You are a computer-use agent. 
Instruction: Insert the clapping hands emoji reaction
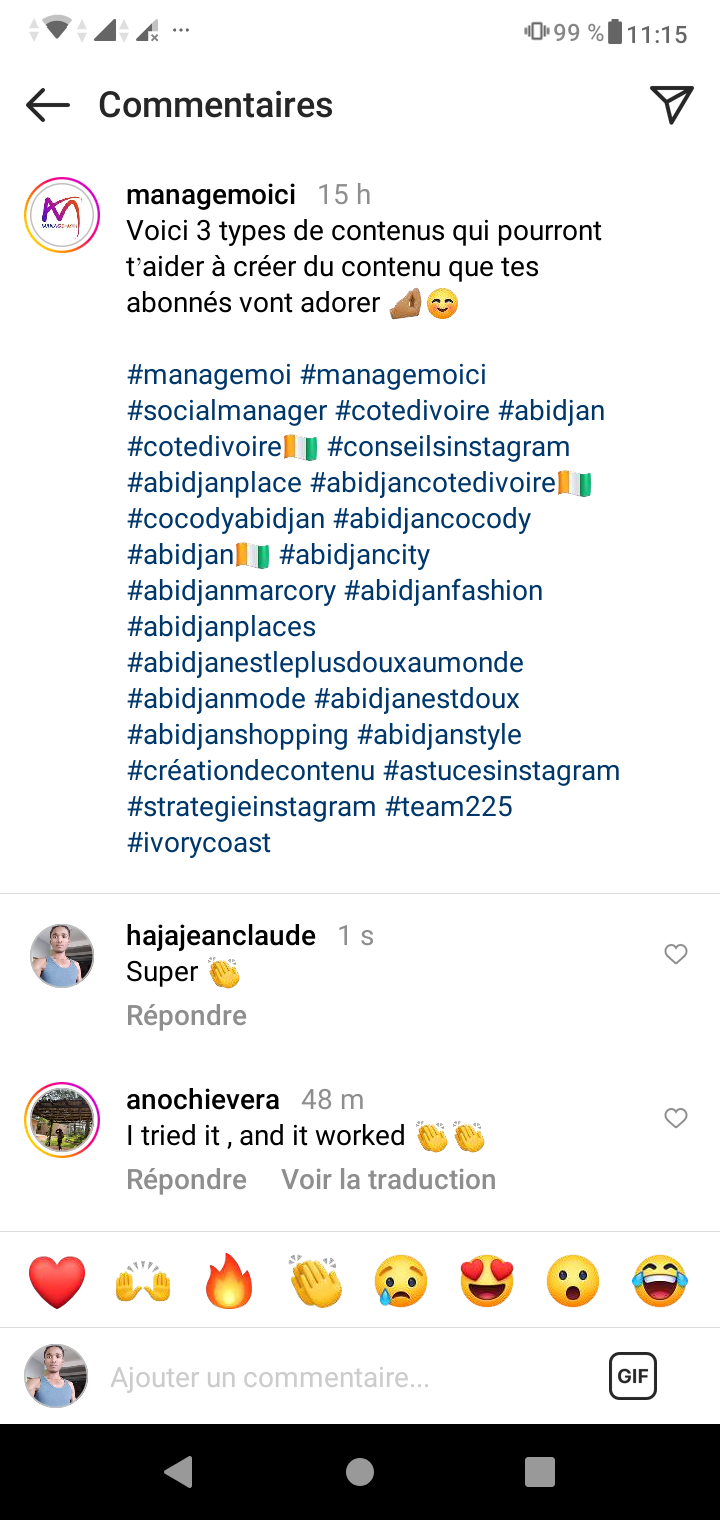click(315, 1281)
